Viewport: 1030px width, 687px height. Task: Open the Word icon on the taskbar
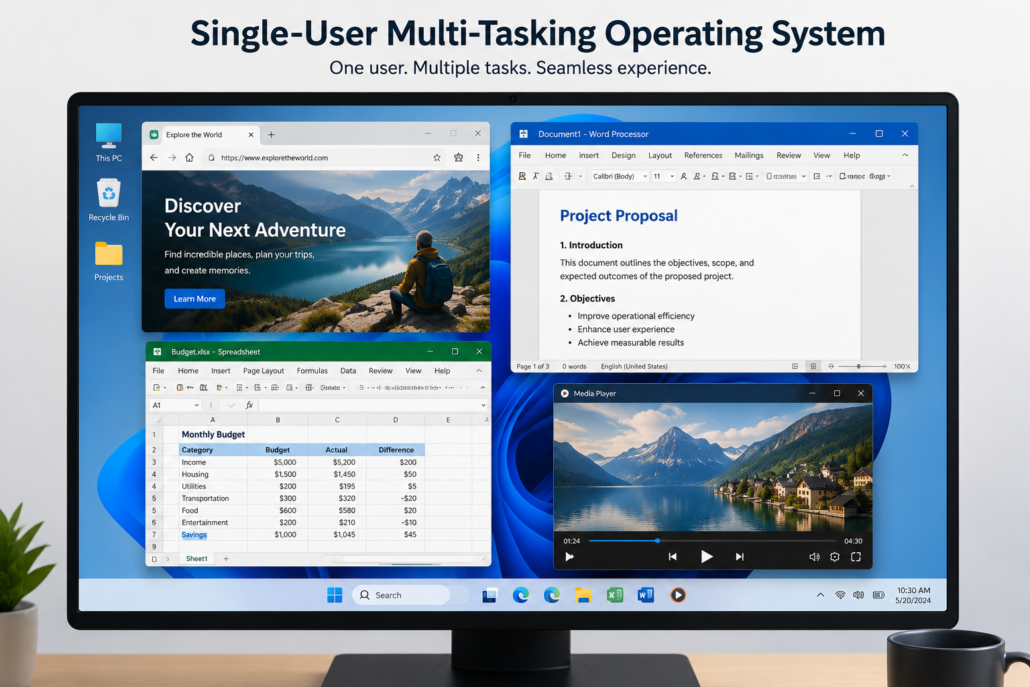click(646, 595)
